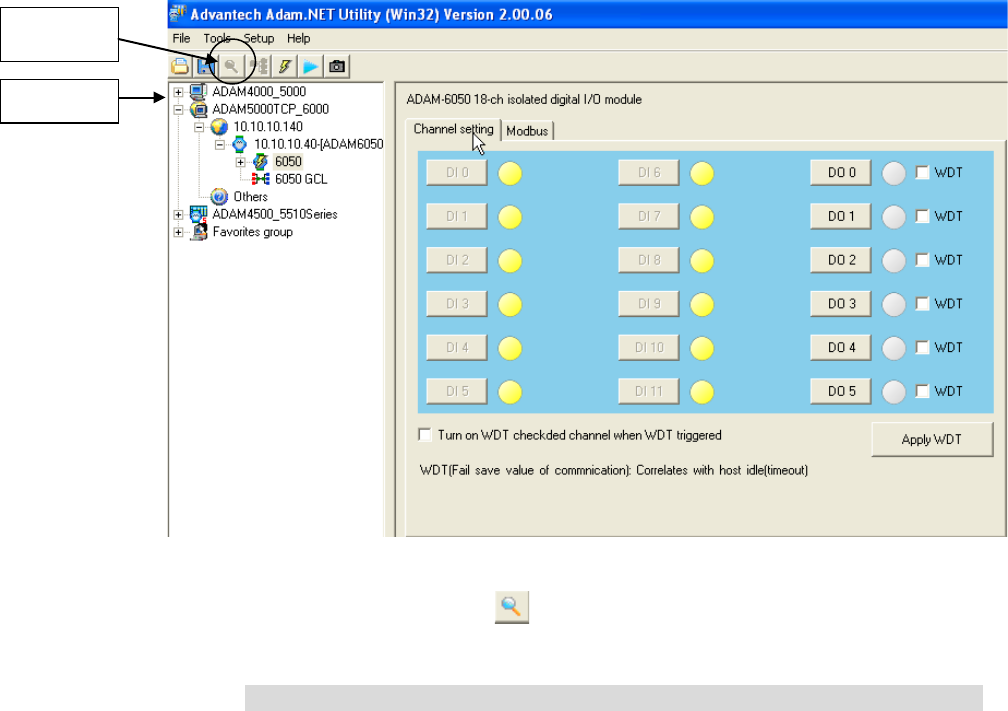Viewport: 1008px width, 711px height.
Task: Click the greyed-out DI 10 button
Action: click(x=649, y=348)
